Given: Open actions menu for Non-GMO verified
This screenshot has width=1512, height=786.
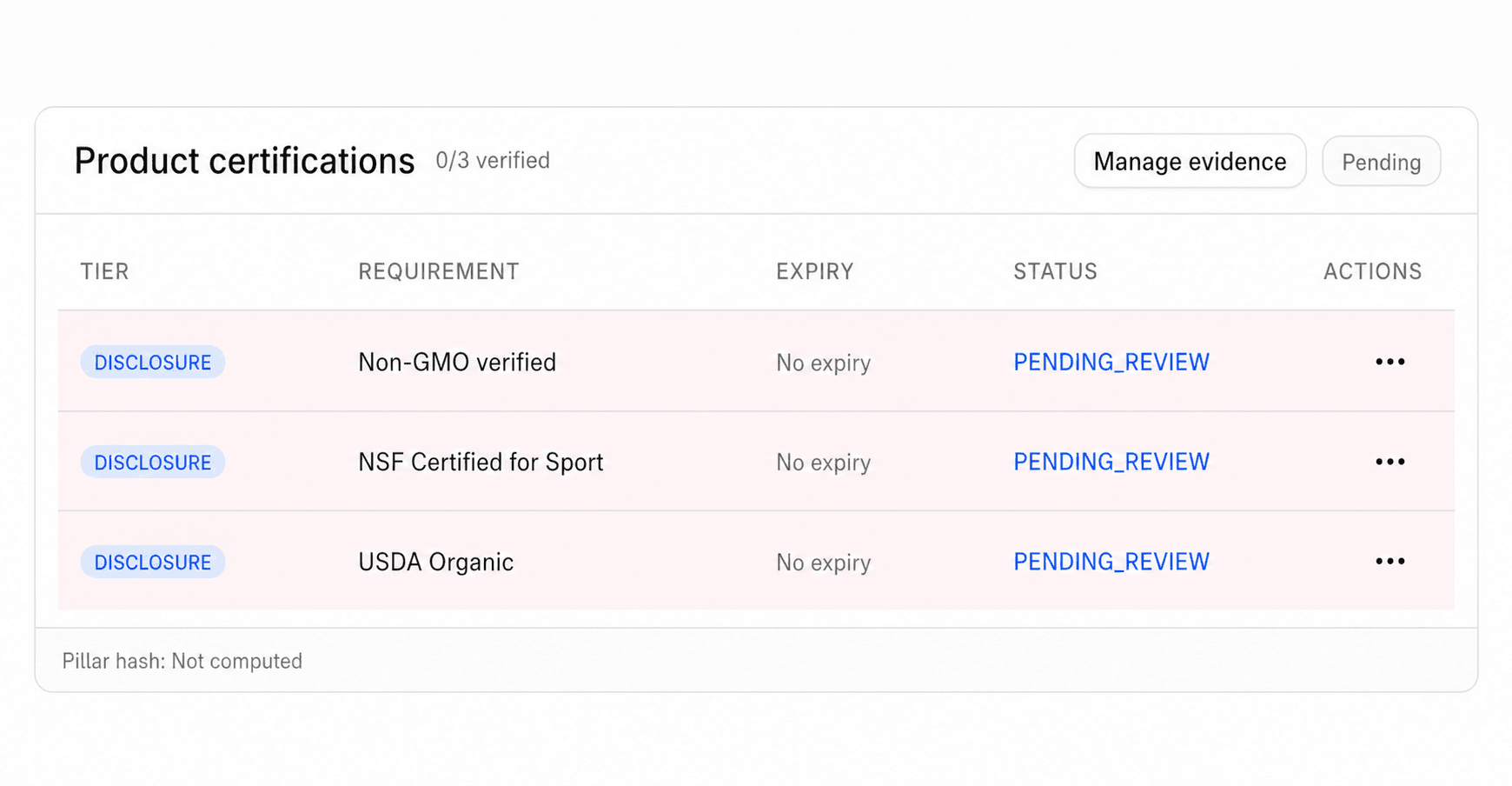Looking at the screenshot, I should [x=1389, y=362].
